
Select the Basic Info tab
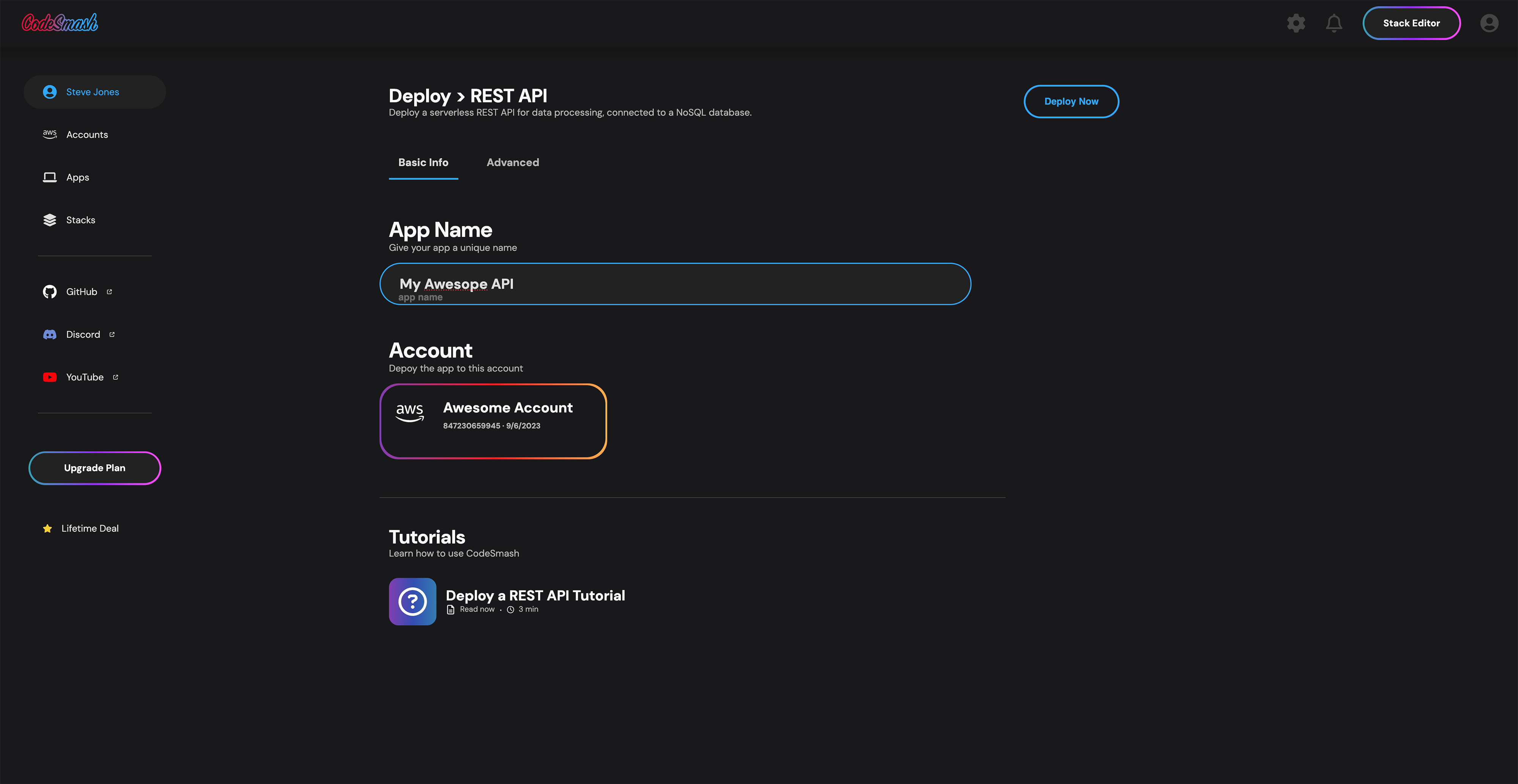pyautogui.click(x=423, y=162)
